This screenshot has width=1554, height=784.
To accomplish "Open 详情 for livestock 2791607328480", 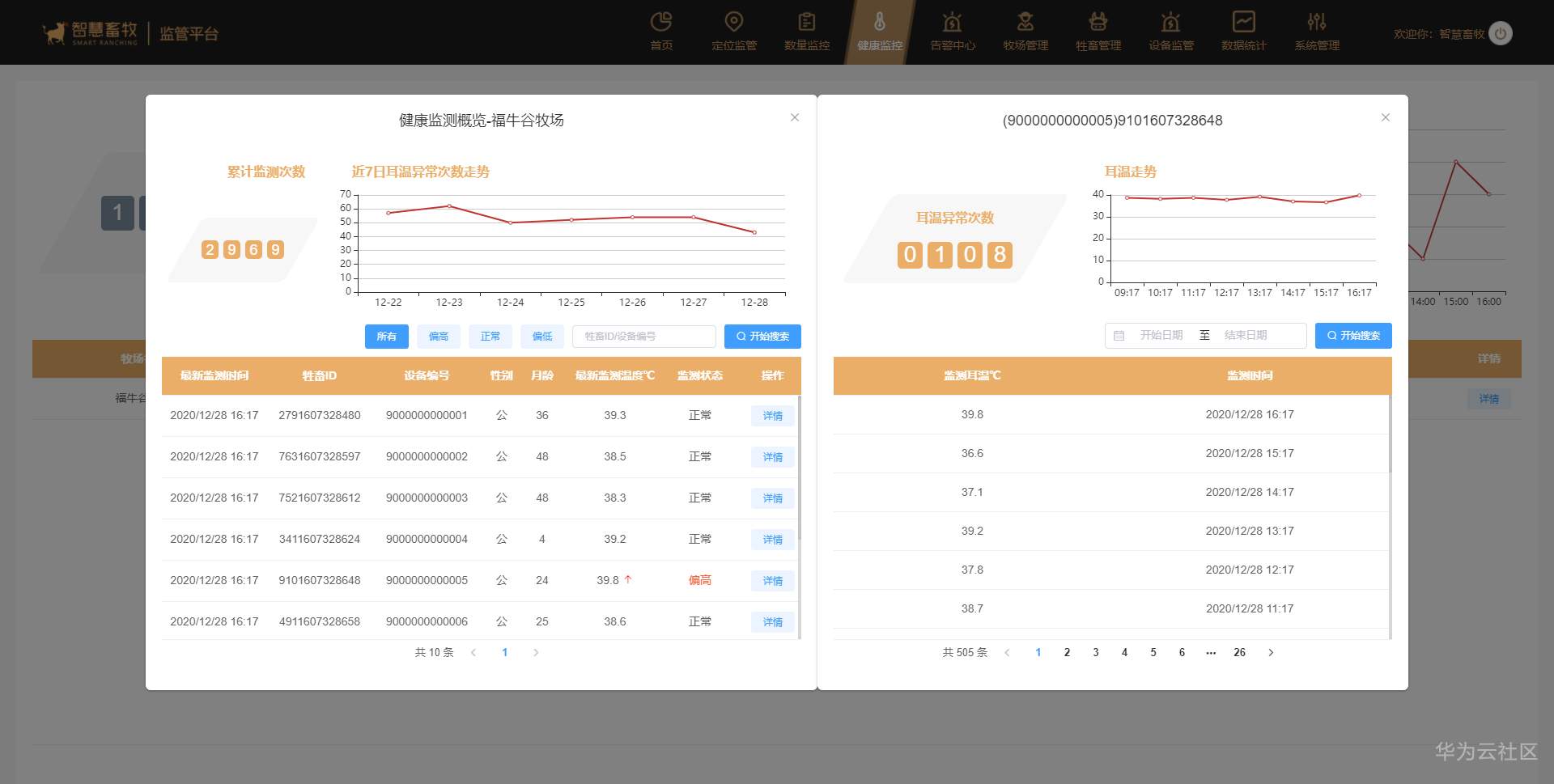I will [x=773, y=416].
